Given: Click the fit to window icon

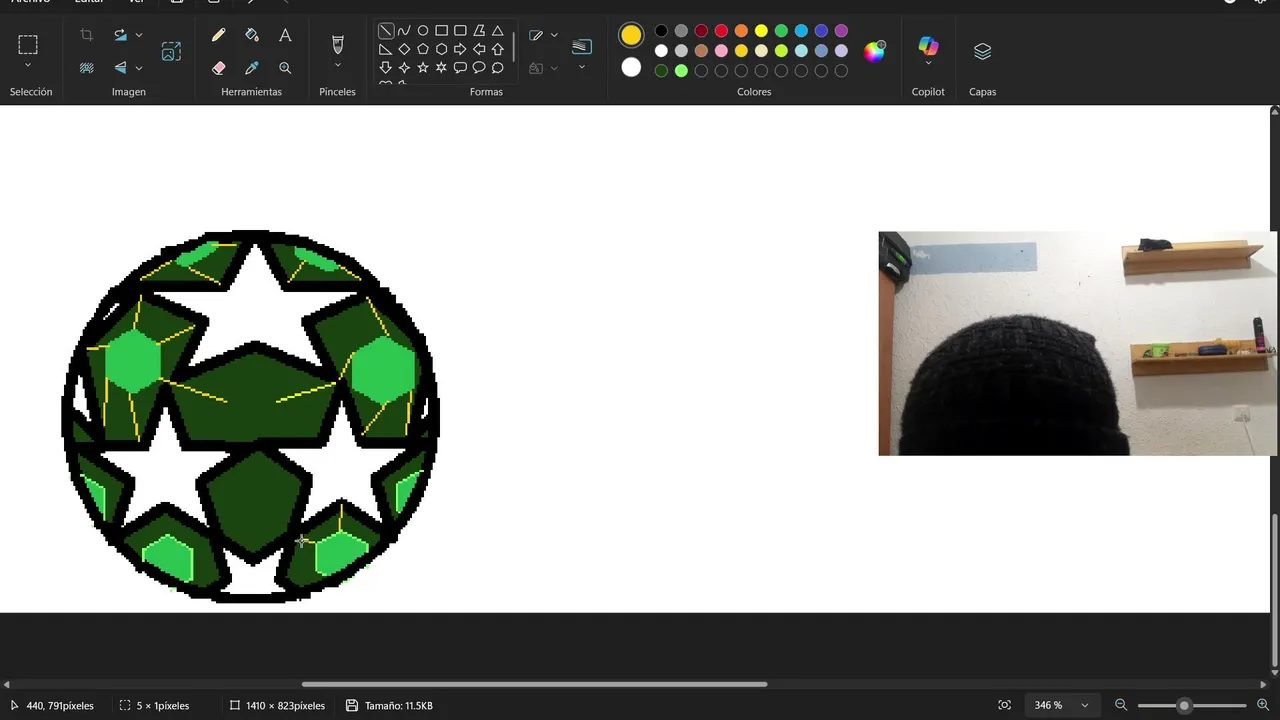Looking at the screenshot, I should point(1004,705).
